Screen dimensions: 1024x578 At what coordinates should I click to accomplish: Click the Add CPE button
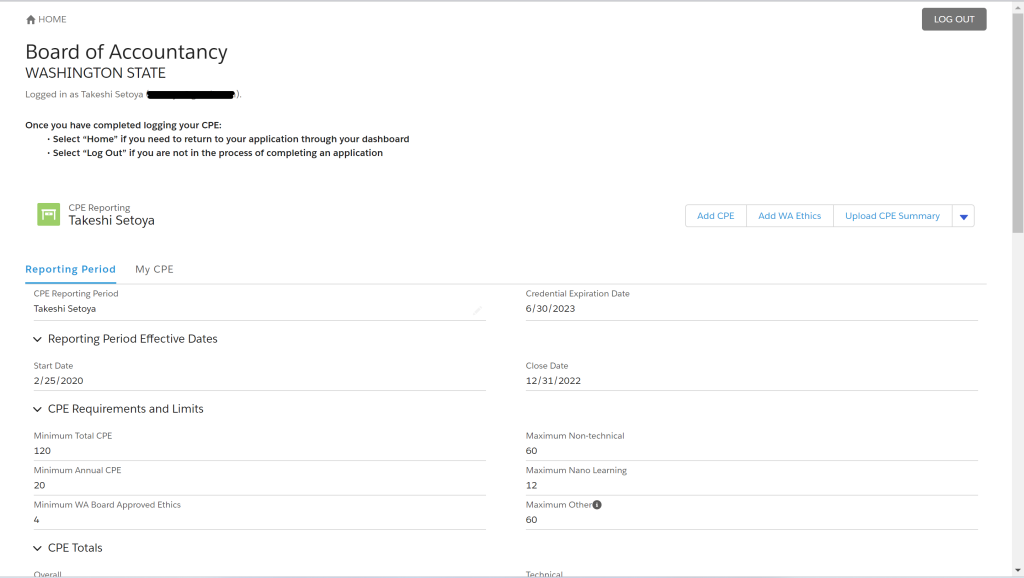pos(716,216)
